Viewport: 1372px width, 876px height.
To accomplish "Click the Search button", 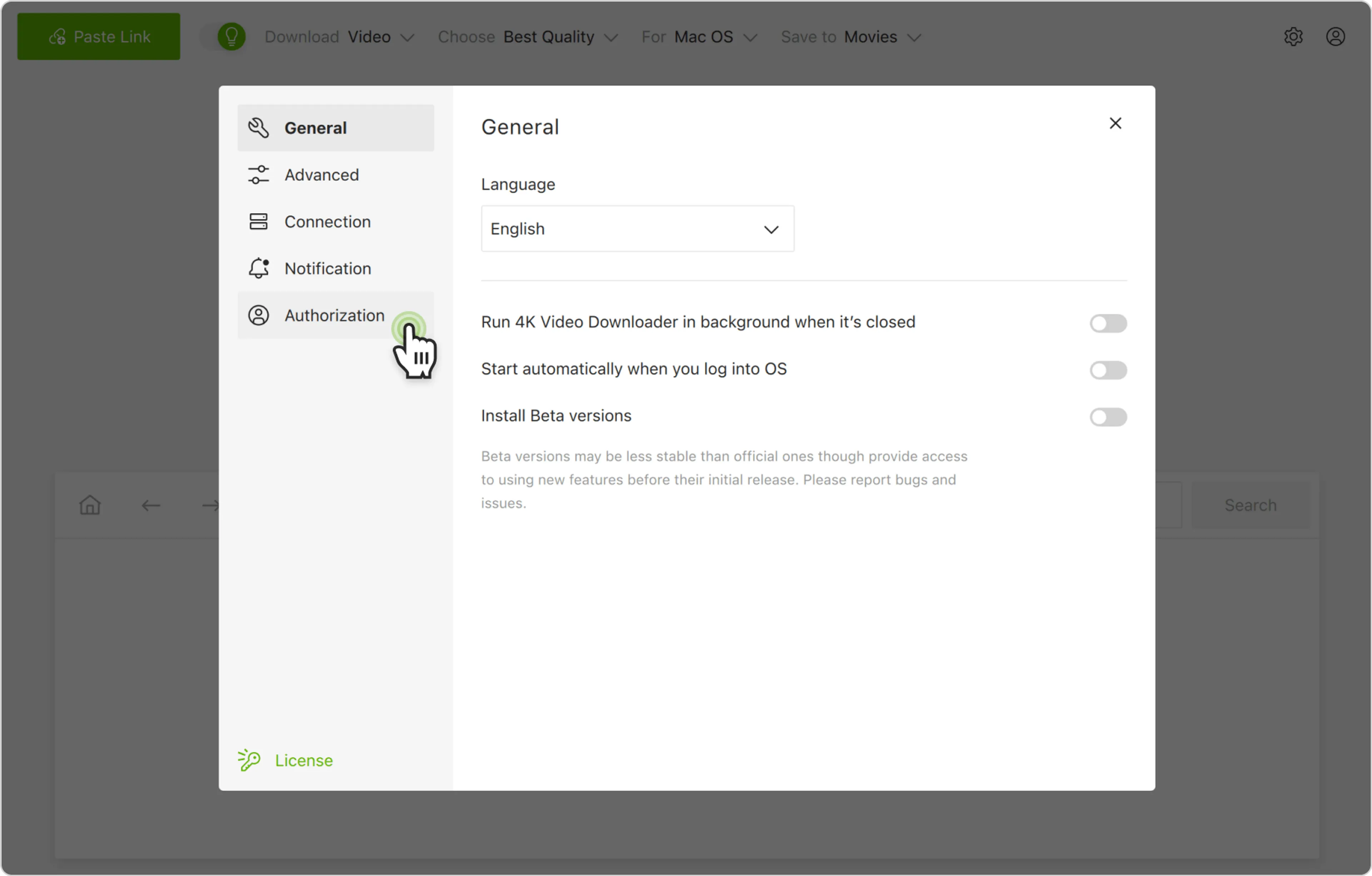I will [1250, 505].
